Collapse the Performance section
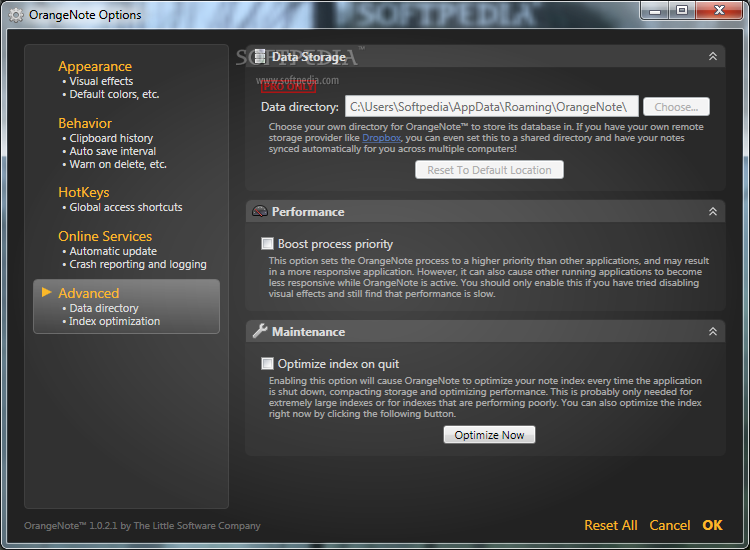Screen dimensions: 750x550 click(x=713, y=211)
